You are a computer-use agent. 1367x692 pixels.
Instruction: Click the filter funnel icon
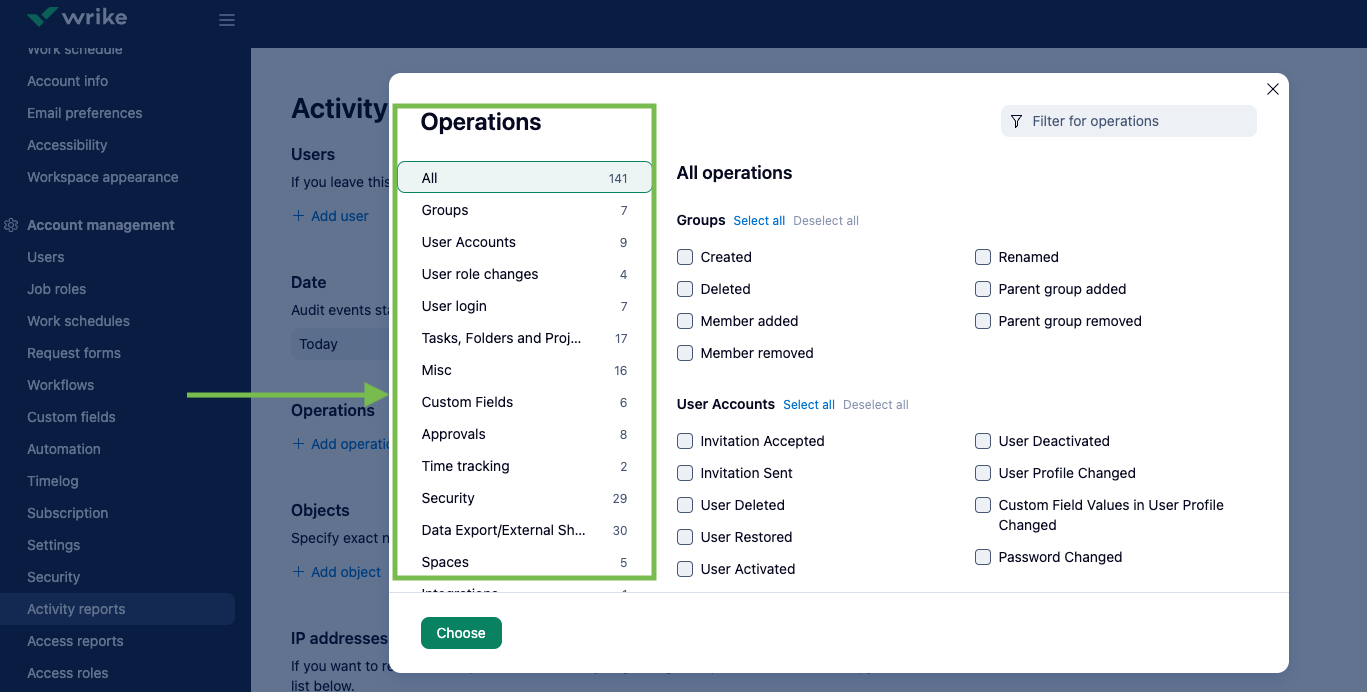coord(1016,121)
